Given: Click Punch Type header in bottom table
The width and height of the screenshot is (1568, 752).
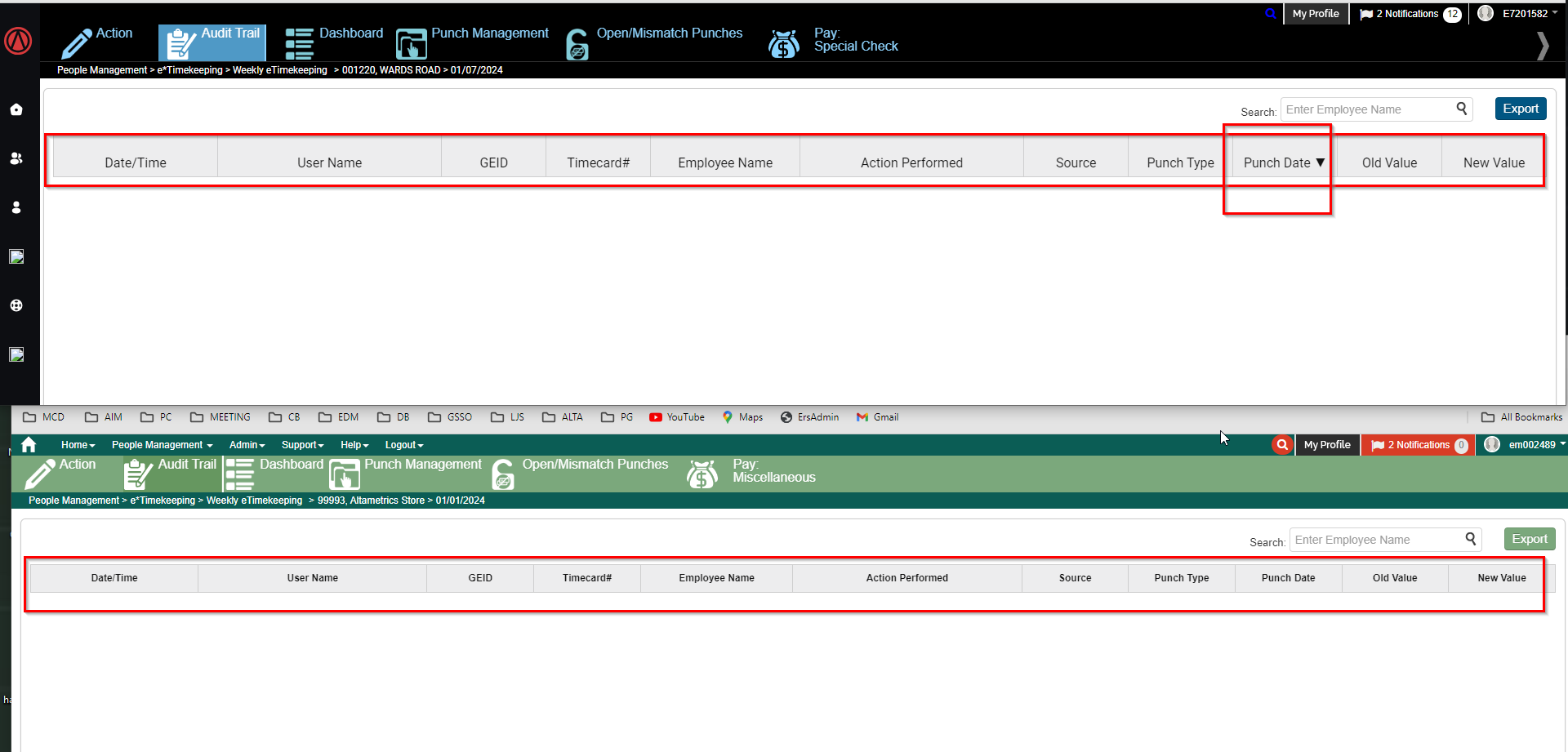Looking at the screenshot, I should pos(1182,578).
